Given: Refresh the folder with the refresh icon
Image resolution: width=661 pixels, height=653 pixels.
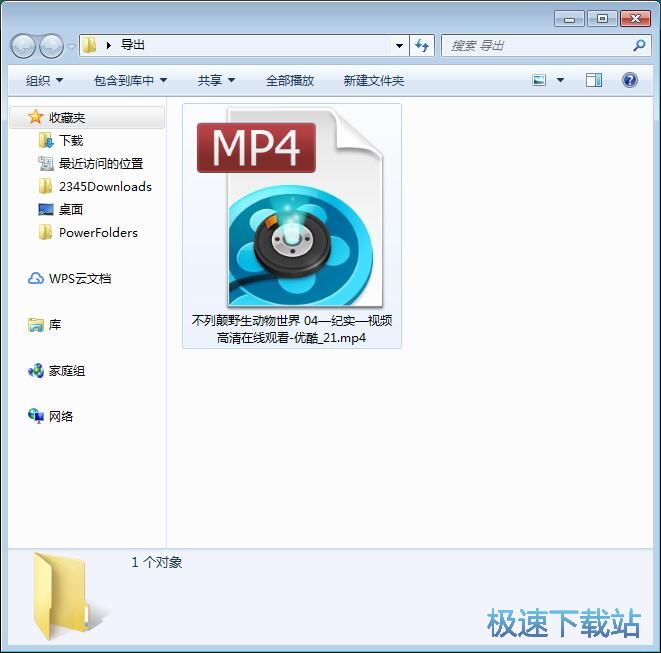Looking at the screenshot, I should [x=422, y=45].
